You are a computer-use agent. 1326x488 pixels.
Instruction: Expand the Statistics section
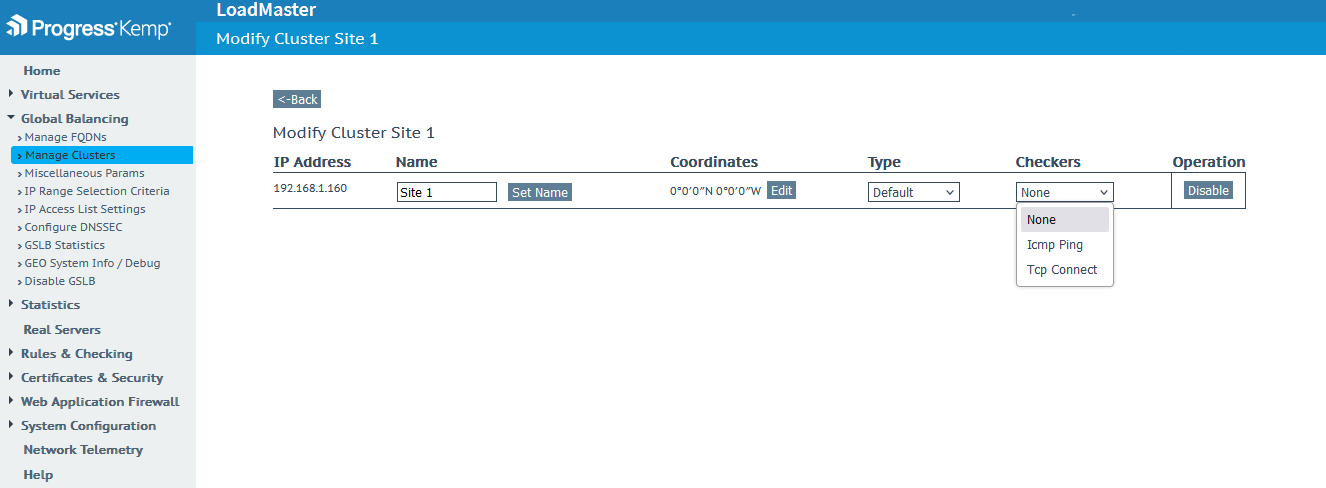pos(50,305)
